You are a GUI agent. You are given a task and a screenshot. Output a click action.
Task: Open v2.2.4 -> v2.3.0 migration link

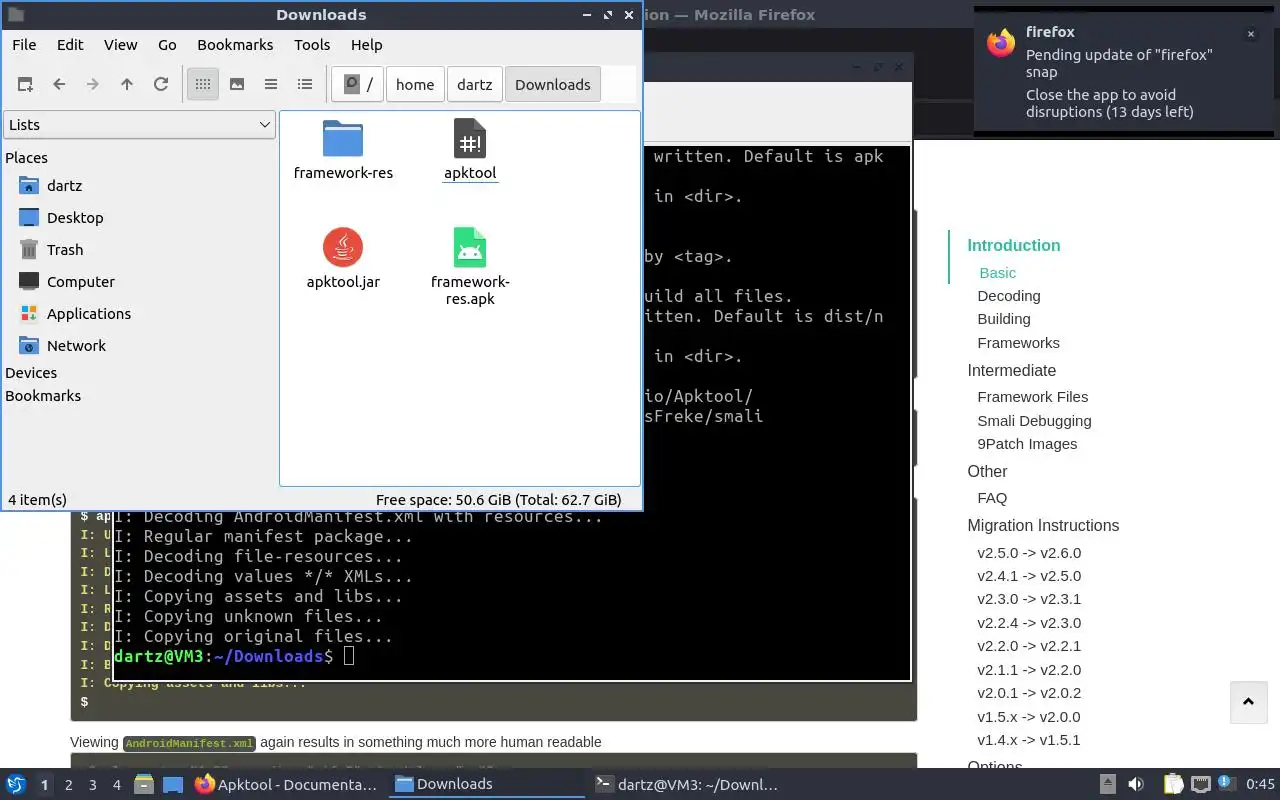tap(1029, 623)
